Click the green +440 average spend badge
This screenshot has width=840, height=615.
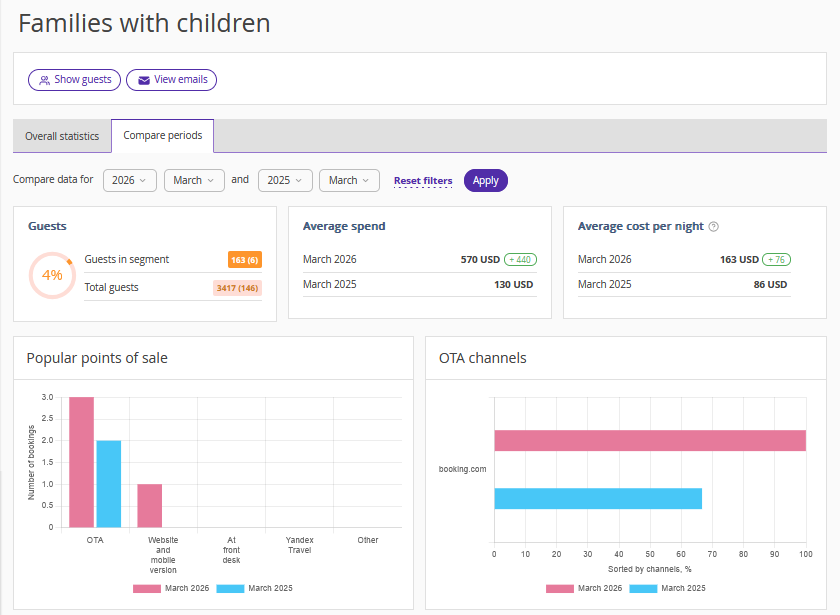click(520, 259)
